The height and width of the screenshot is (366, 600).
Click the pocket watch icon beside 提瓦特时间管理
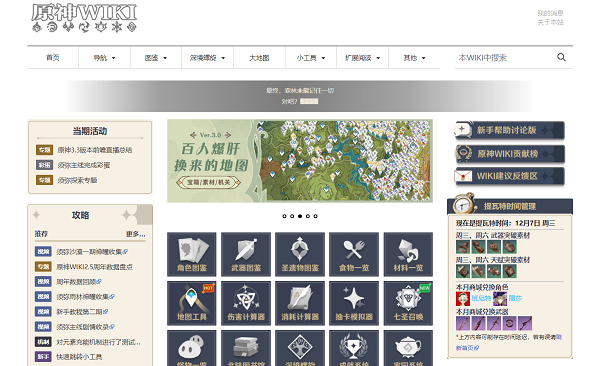[x=464, y=204]
